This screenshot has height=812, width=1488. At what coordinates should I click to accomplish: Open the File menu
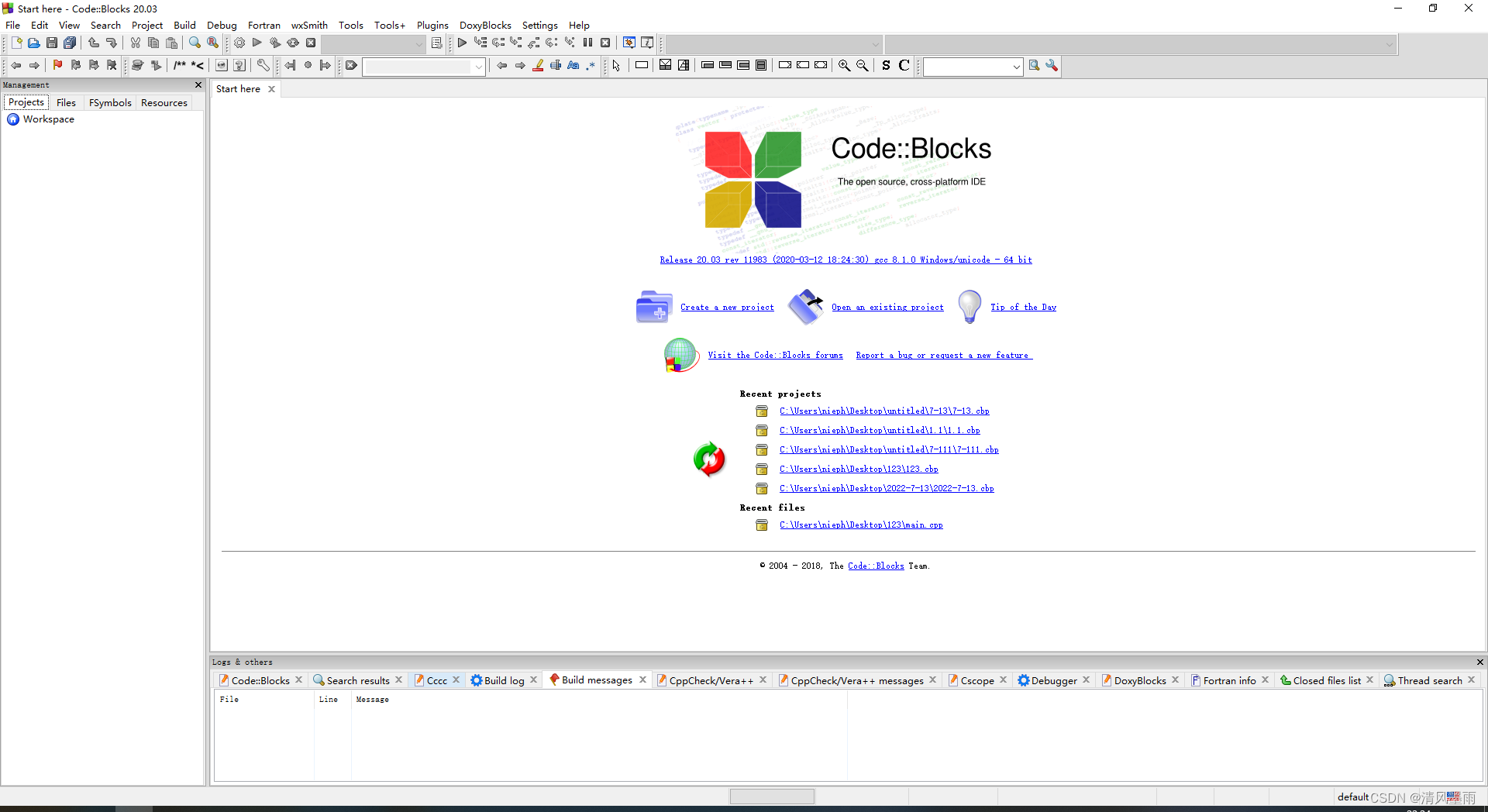13,25
